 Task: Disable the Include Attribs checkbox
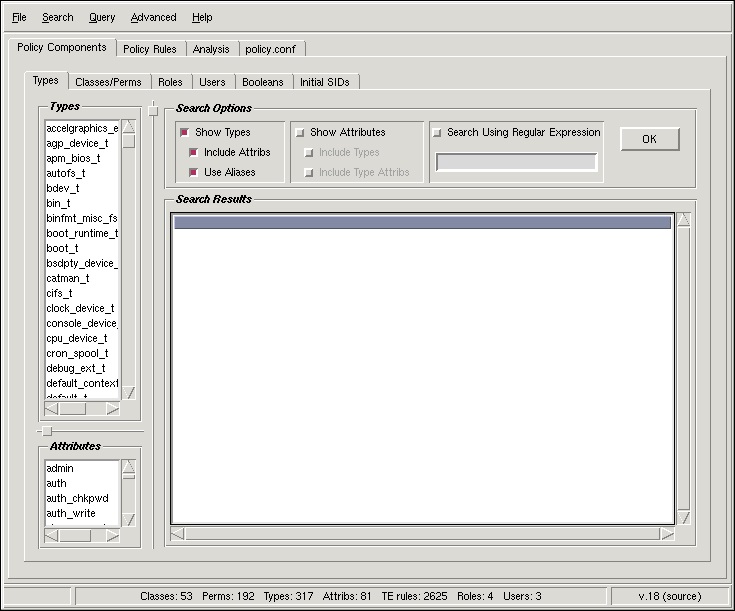194,152
